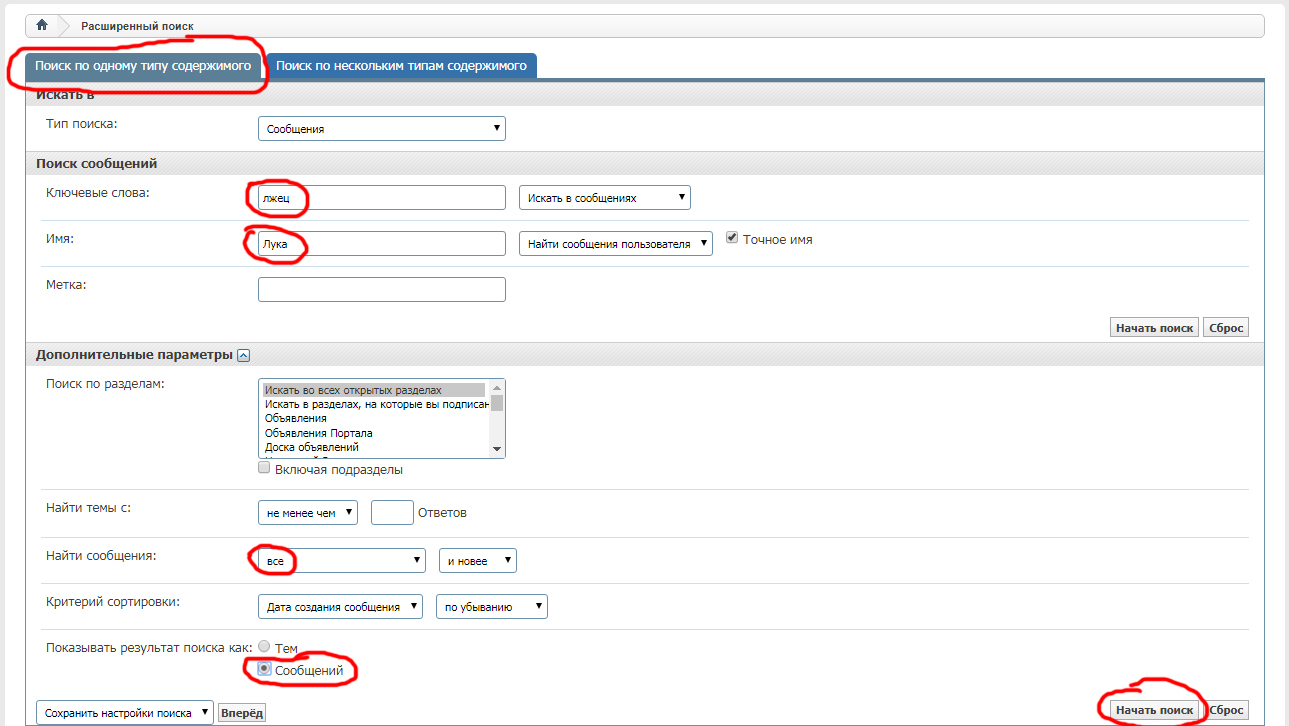
Task: Open Сохранить настройки поиска dropdown
Action: tap(125, 713)
